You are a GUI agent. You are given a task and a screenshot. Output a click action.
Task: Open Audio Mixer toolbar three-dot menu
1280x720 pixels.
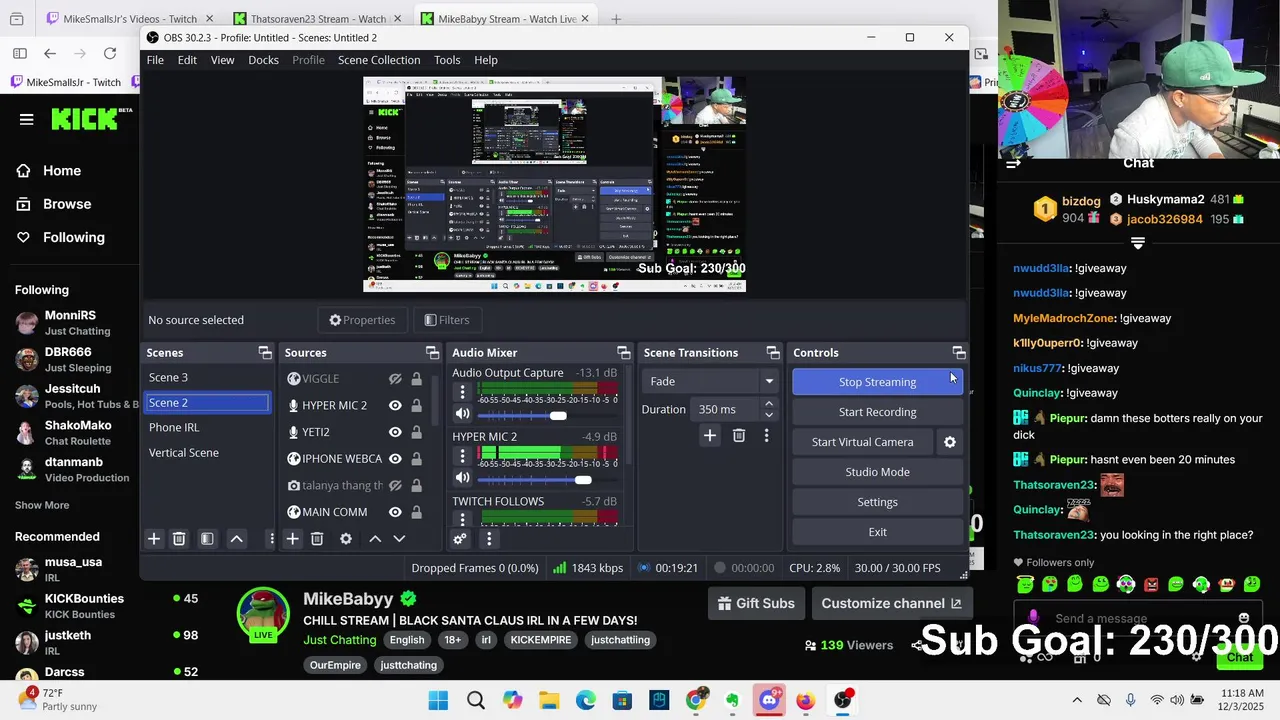pos(489,539)
